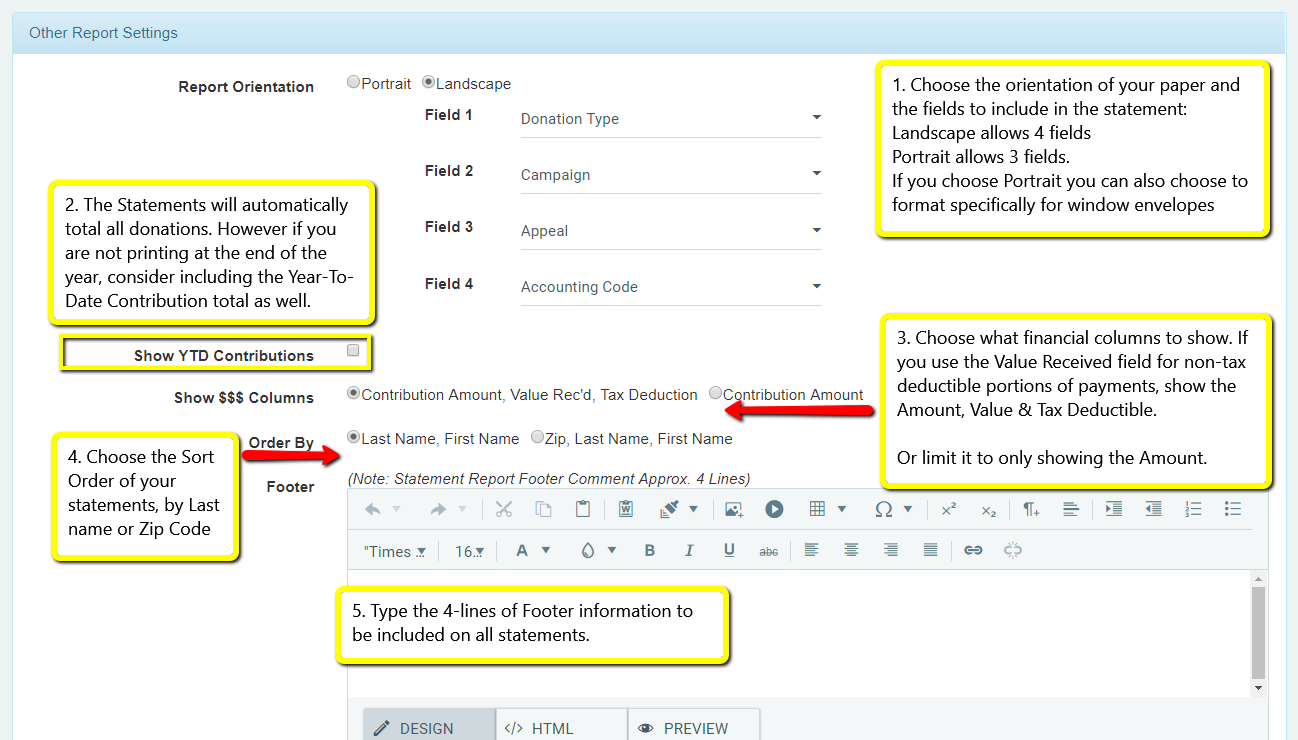Enable the Show YTD Contributions checkbox
Viewport: 1298px width, 740px height.
point(353,351)
